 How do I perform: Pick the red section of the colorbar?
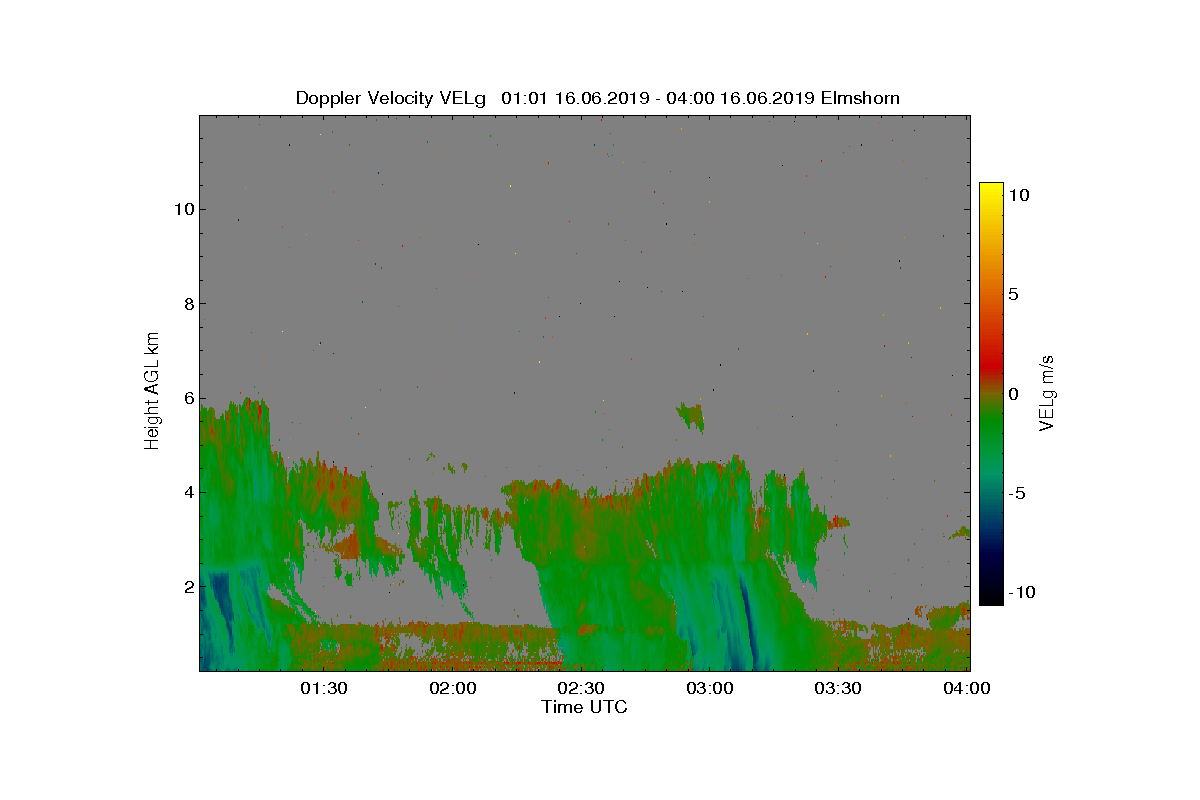point(991,365)
